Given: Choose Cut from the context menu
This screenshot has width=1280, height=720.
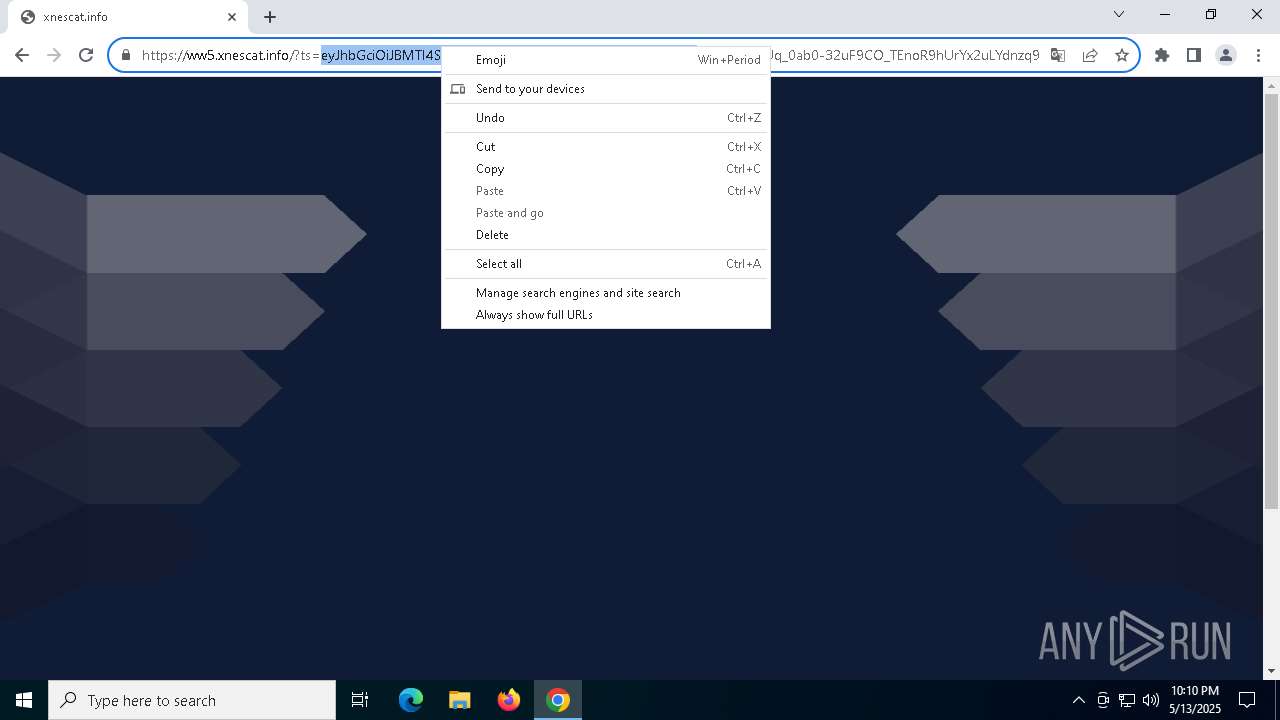Looking at the screenshot, I should pyautogui.click(x=605, y=147).
